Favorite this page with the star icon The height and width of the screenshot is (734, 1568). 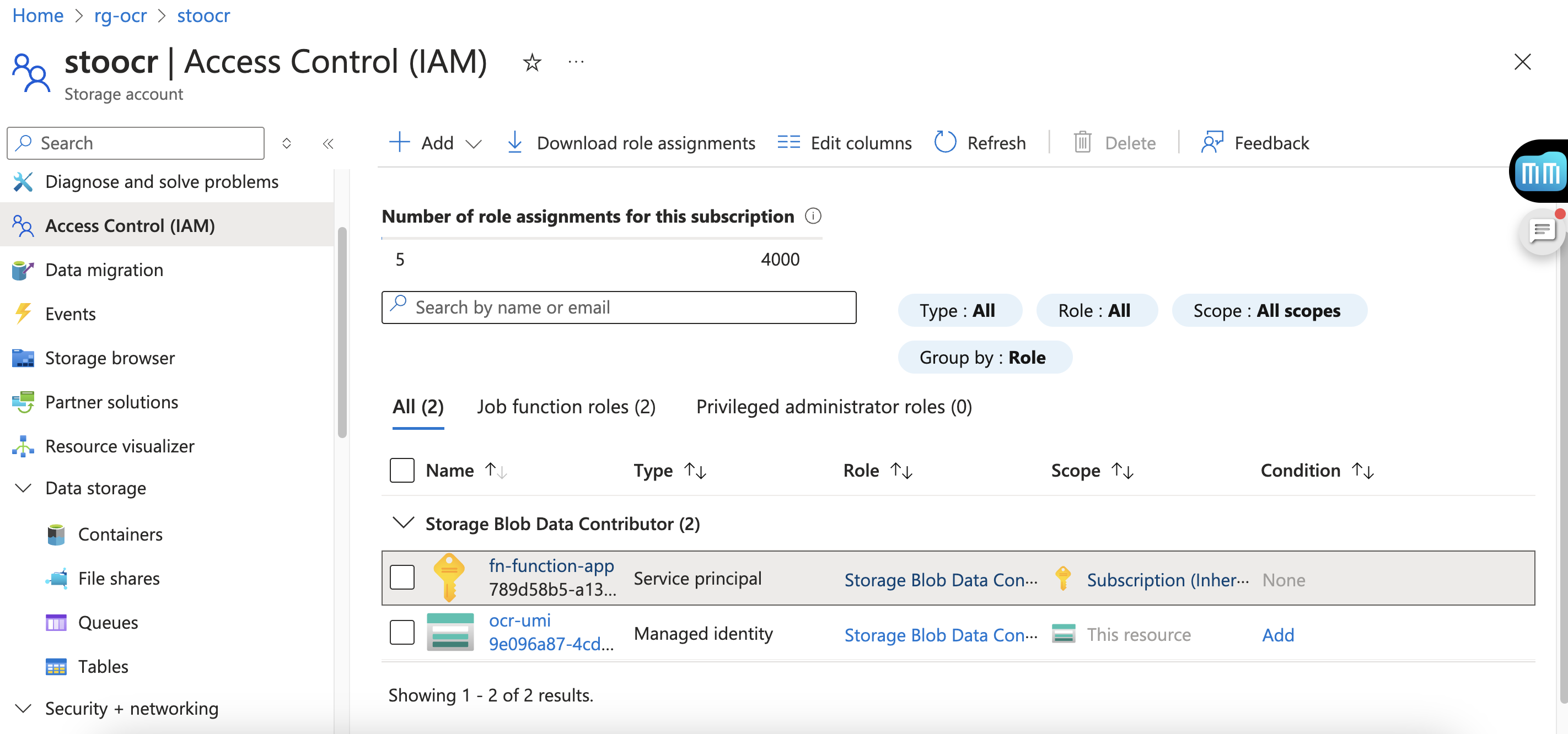coord(531,62)
